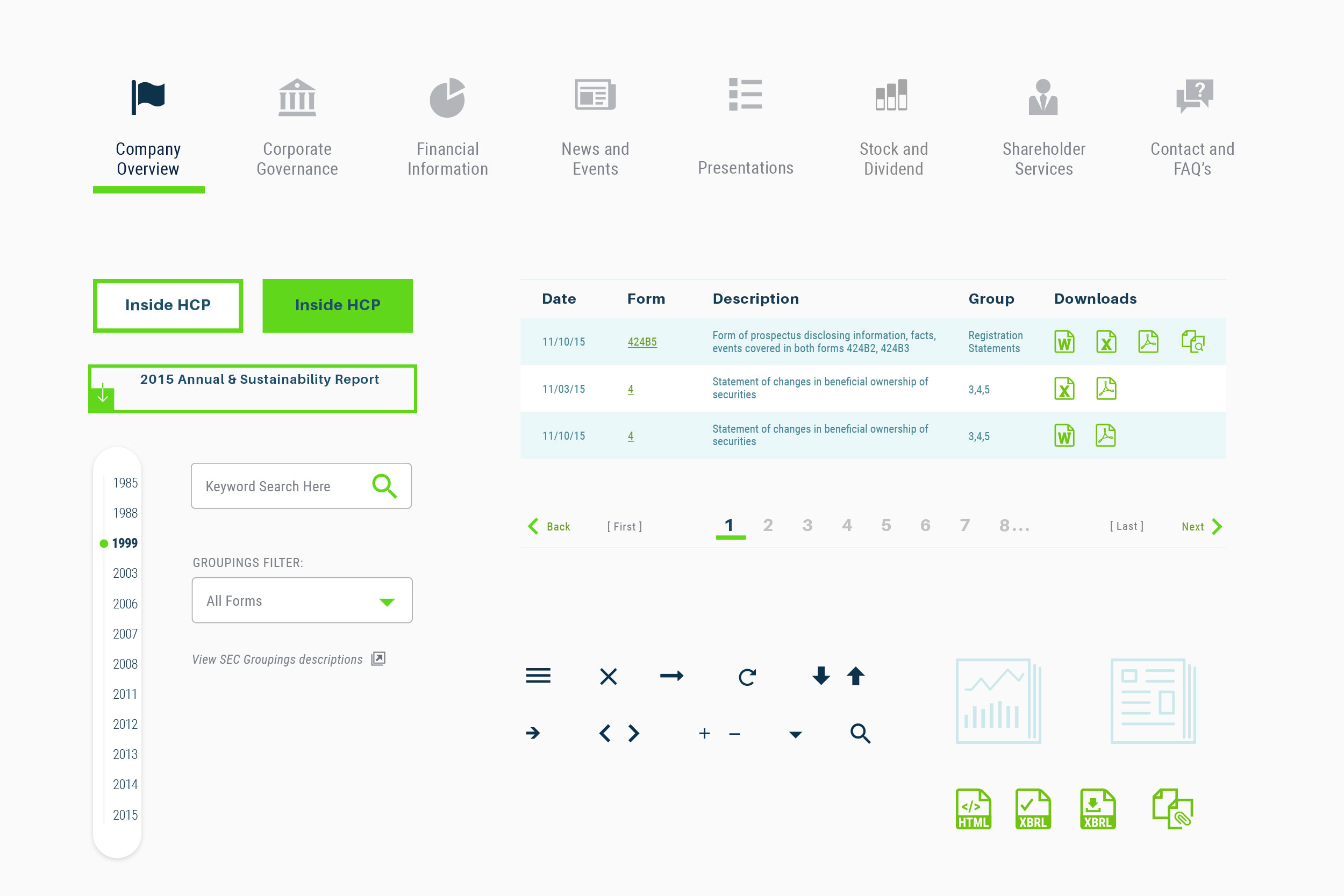Open document preview icon for 424B5 filing

coord(1193,342)
